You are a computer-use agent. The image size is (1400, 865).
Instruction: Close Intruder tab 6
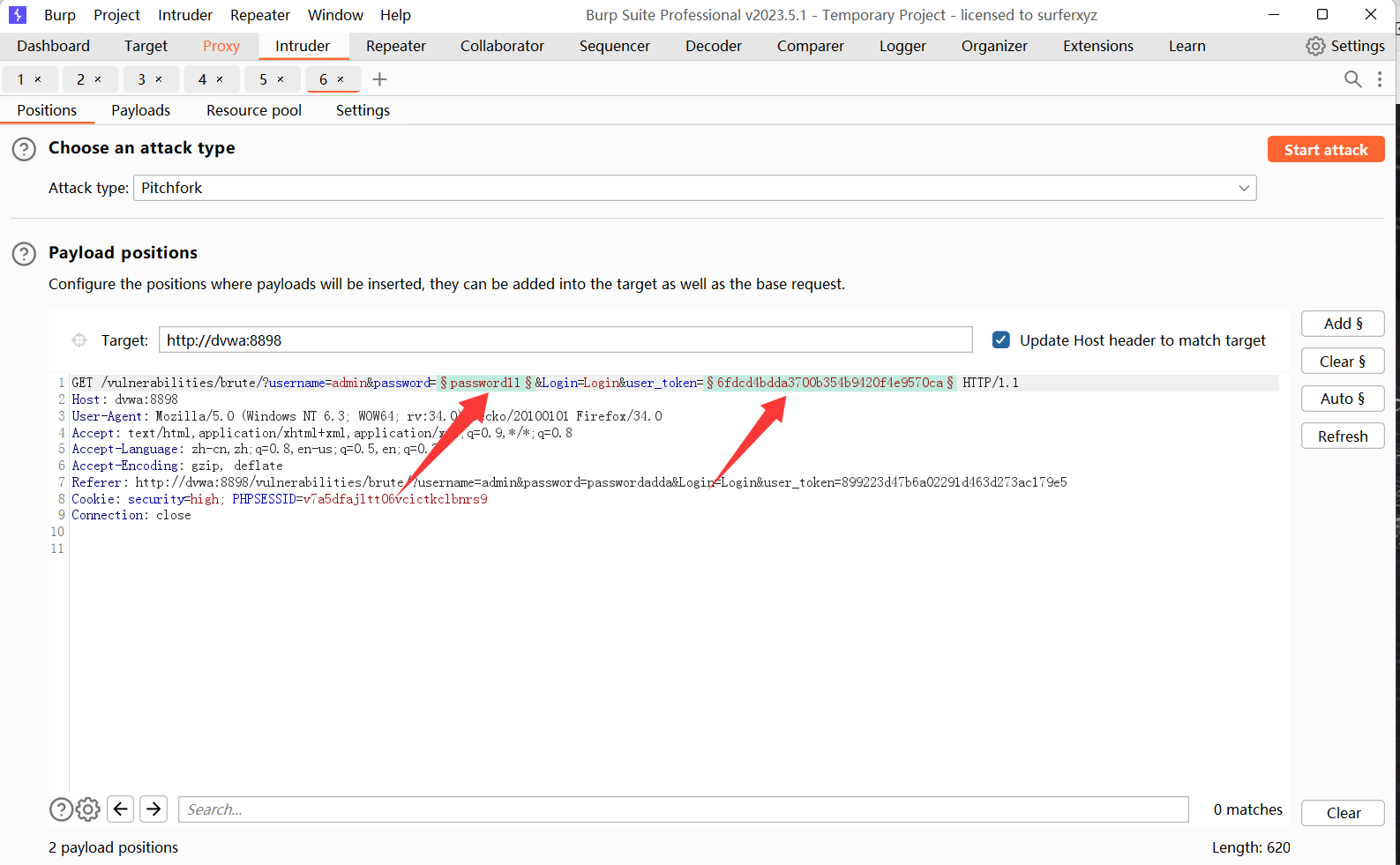[341, 79]
